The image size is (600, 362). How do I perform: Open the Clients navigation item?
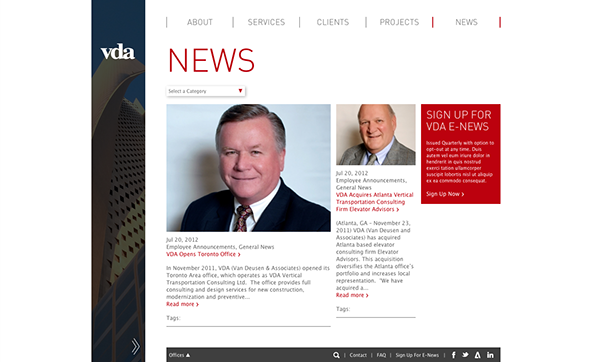[333, 22]
